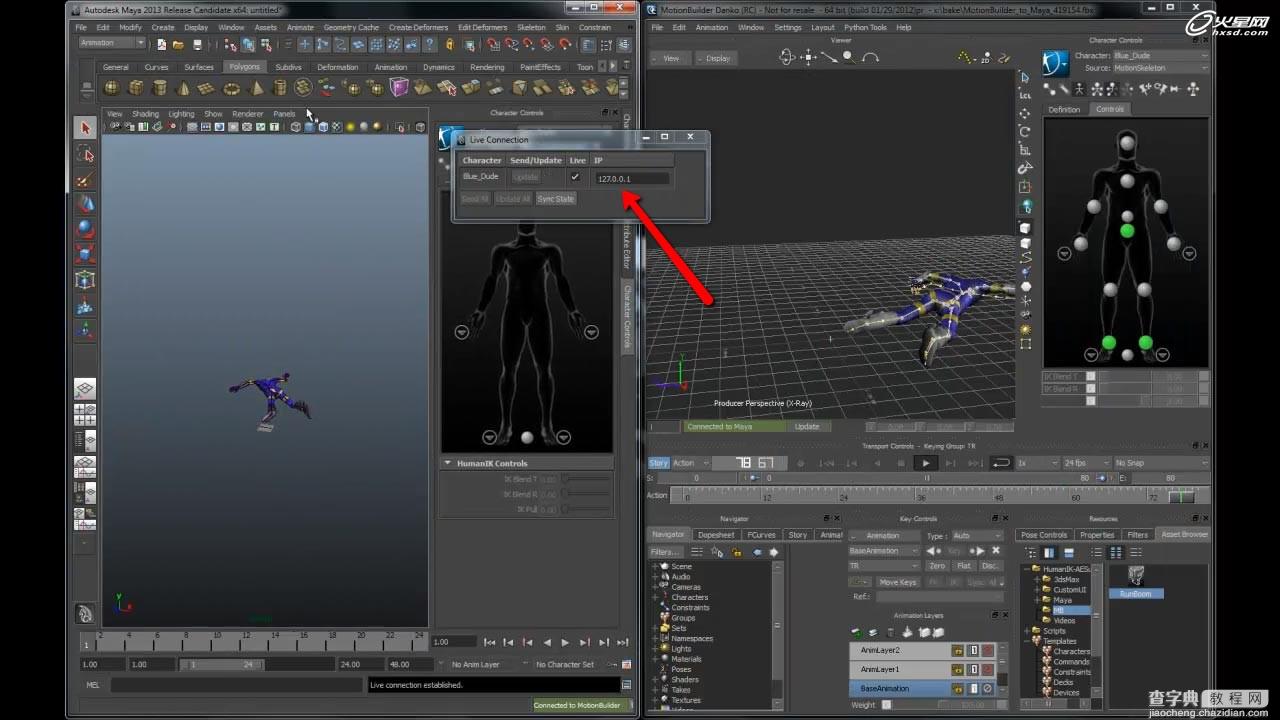Click the MotionBuilder selection arrow tool icon
This screenshot has width=1280, height=720.
click(1025, 77)
